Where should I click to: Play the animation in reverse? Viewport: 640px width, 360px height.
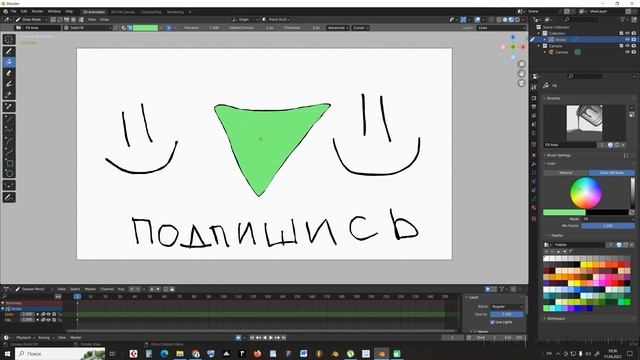[265, 338]
